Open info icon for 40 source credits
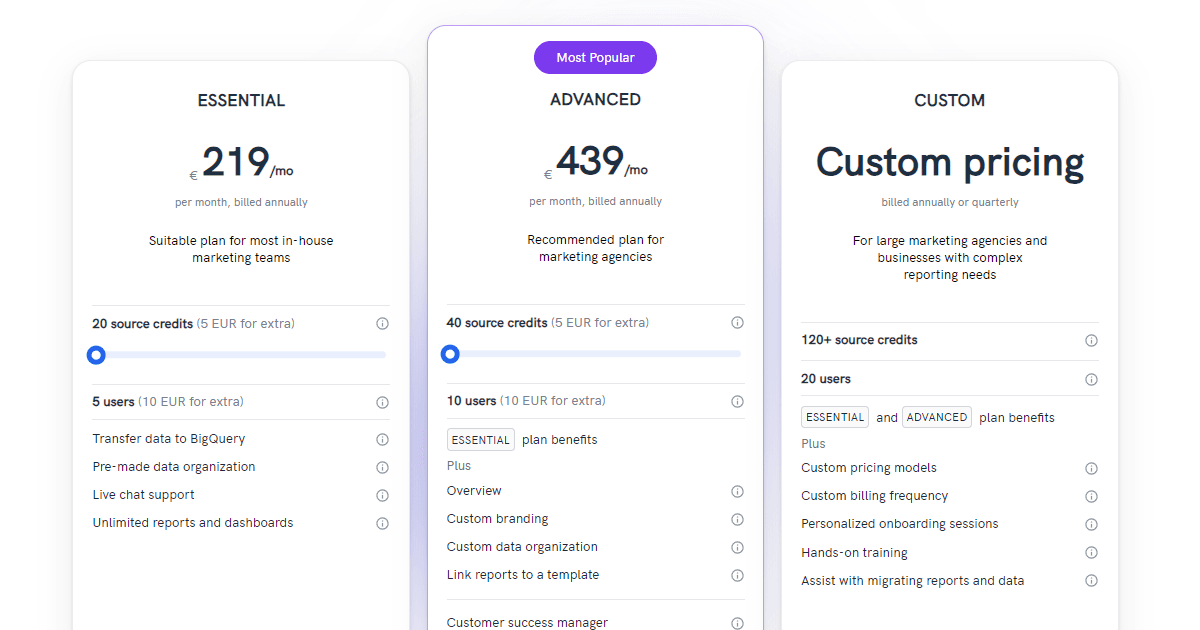 point(737,323)
